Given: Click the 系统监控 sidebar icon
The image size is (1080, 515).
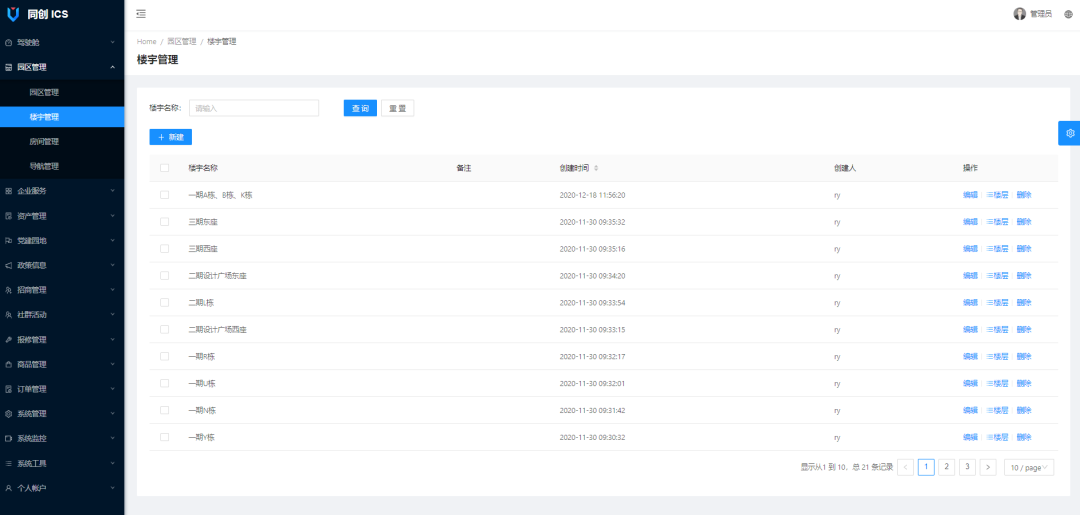Looking at the screenshot, I should (8, 439).
